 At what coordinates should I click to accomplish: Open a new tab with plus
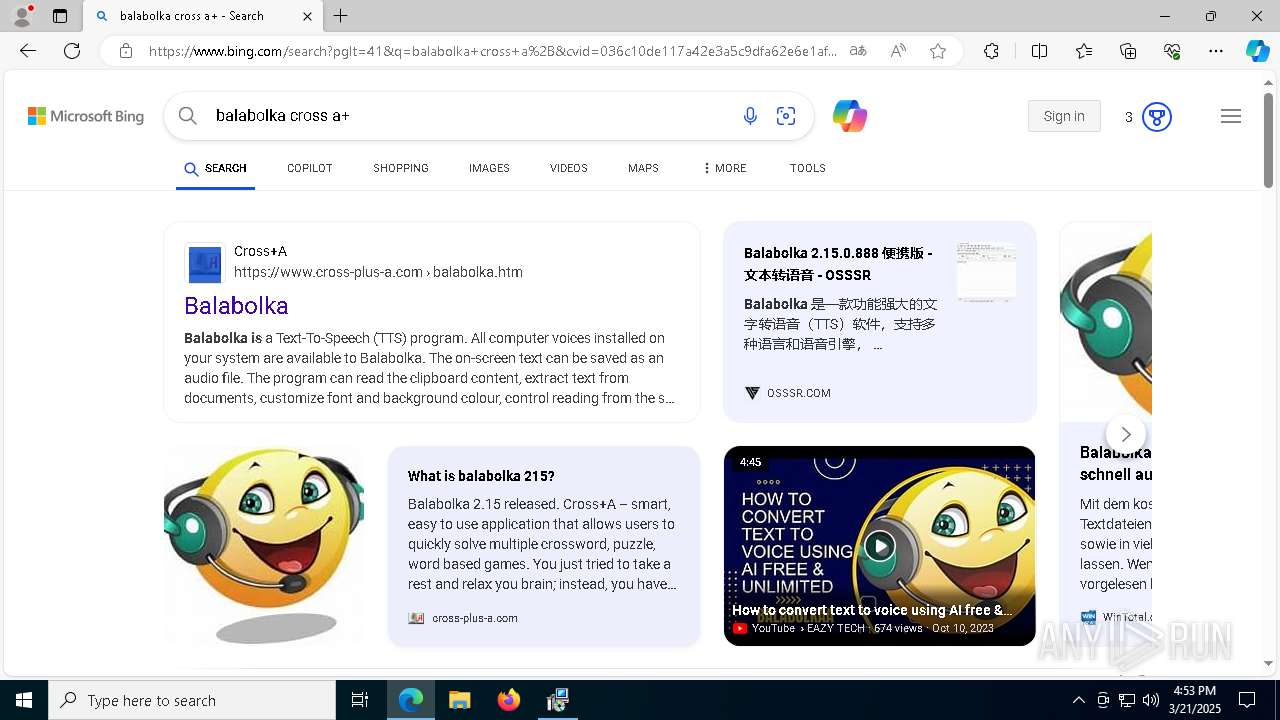point(341,16)
